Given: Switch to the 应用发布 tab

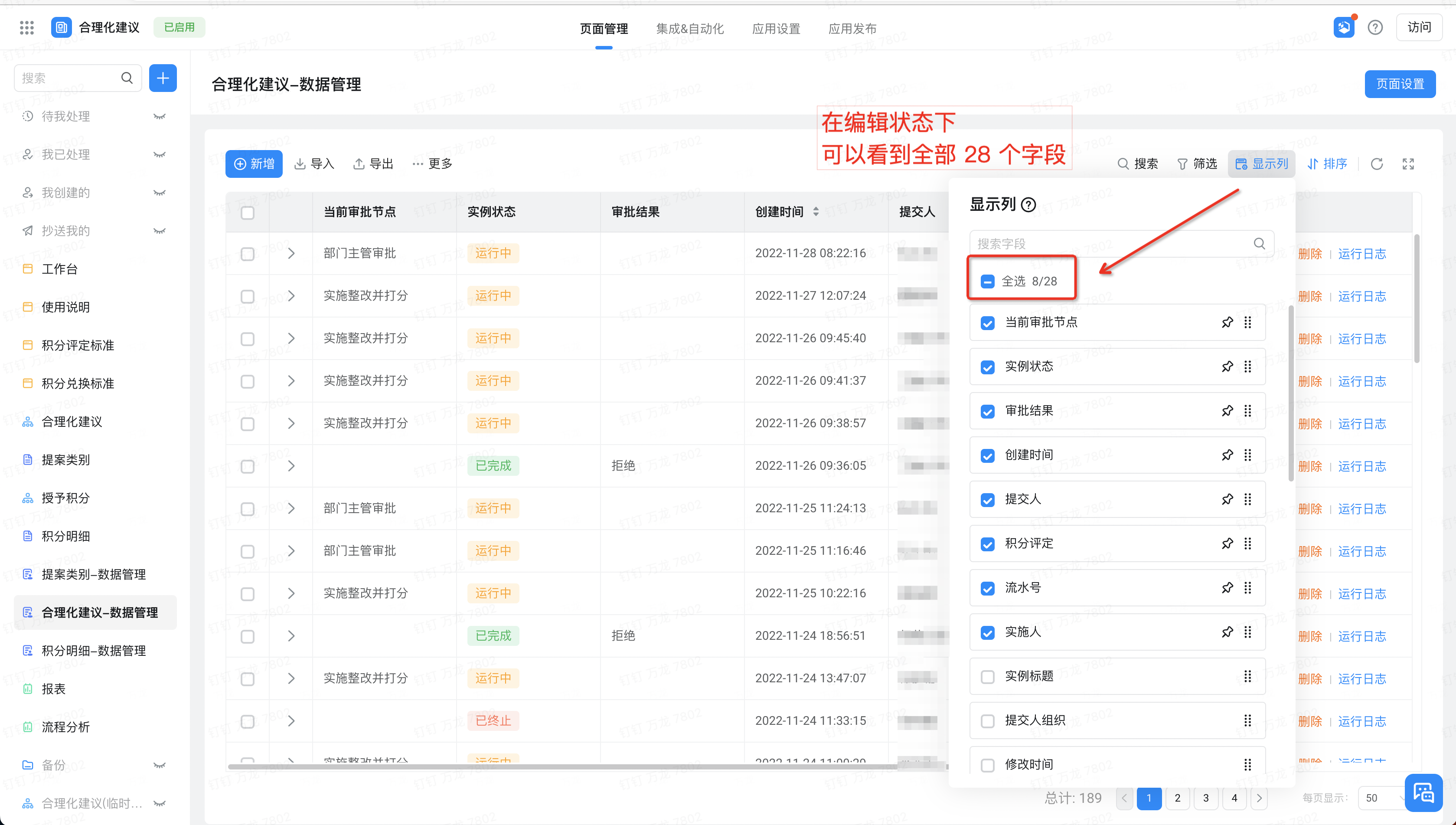Looking at the screenshot, I should 852,28.
